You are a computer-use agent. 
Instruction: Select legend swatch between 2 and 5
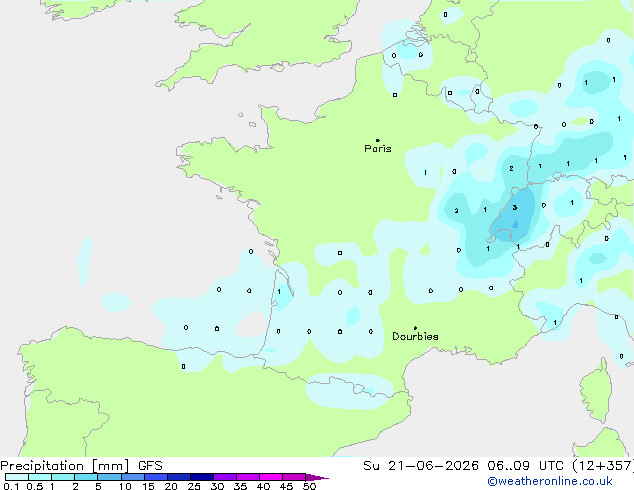[x=86, y=477]
